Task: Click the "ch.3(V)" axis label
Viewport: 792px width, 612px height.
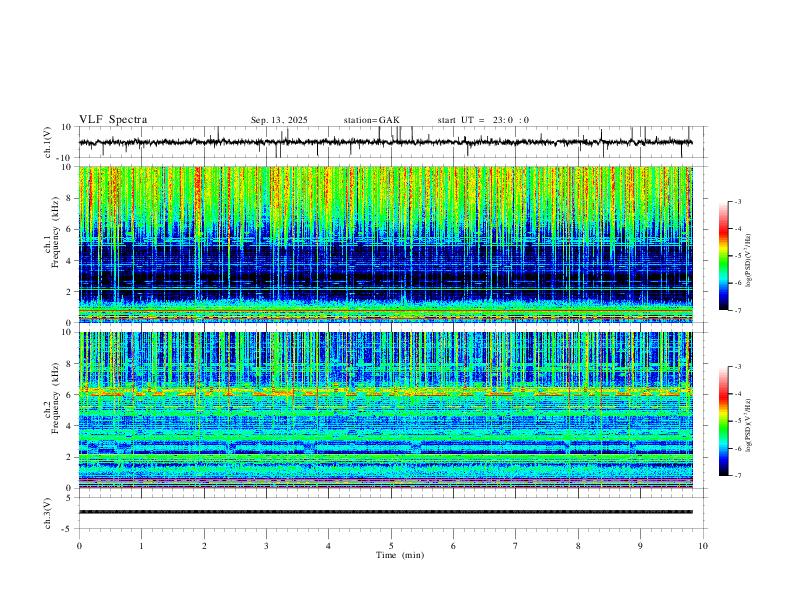Action: click(48, 514)
